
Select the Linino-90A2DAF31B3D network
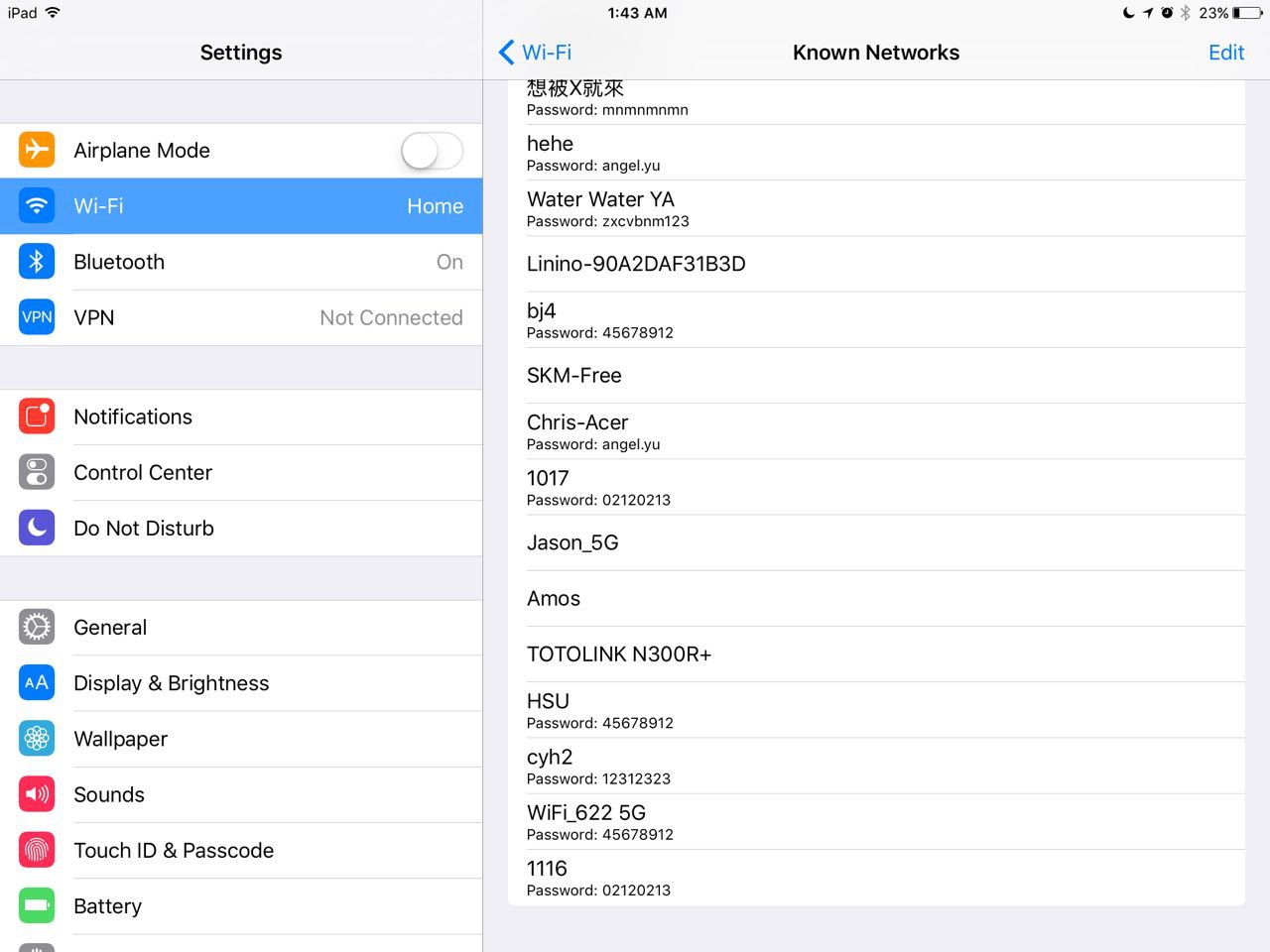click(636, 264)
